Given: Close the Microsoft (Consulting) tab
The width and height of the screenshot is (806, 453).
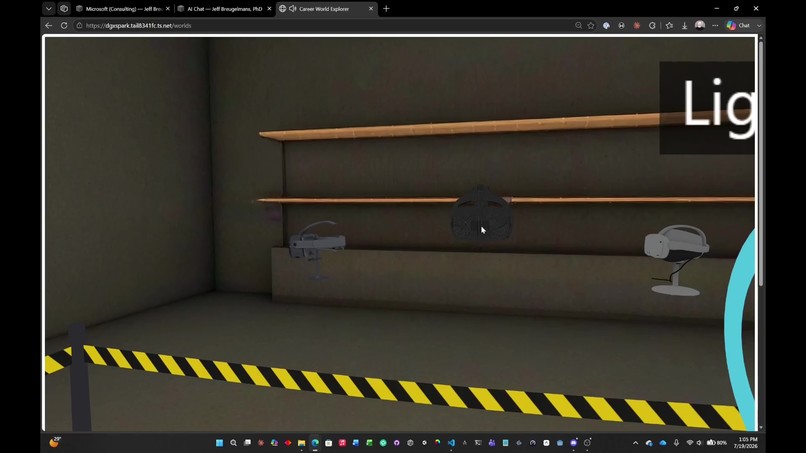Looking at the screenshot, I should click(168, 9).
